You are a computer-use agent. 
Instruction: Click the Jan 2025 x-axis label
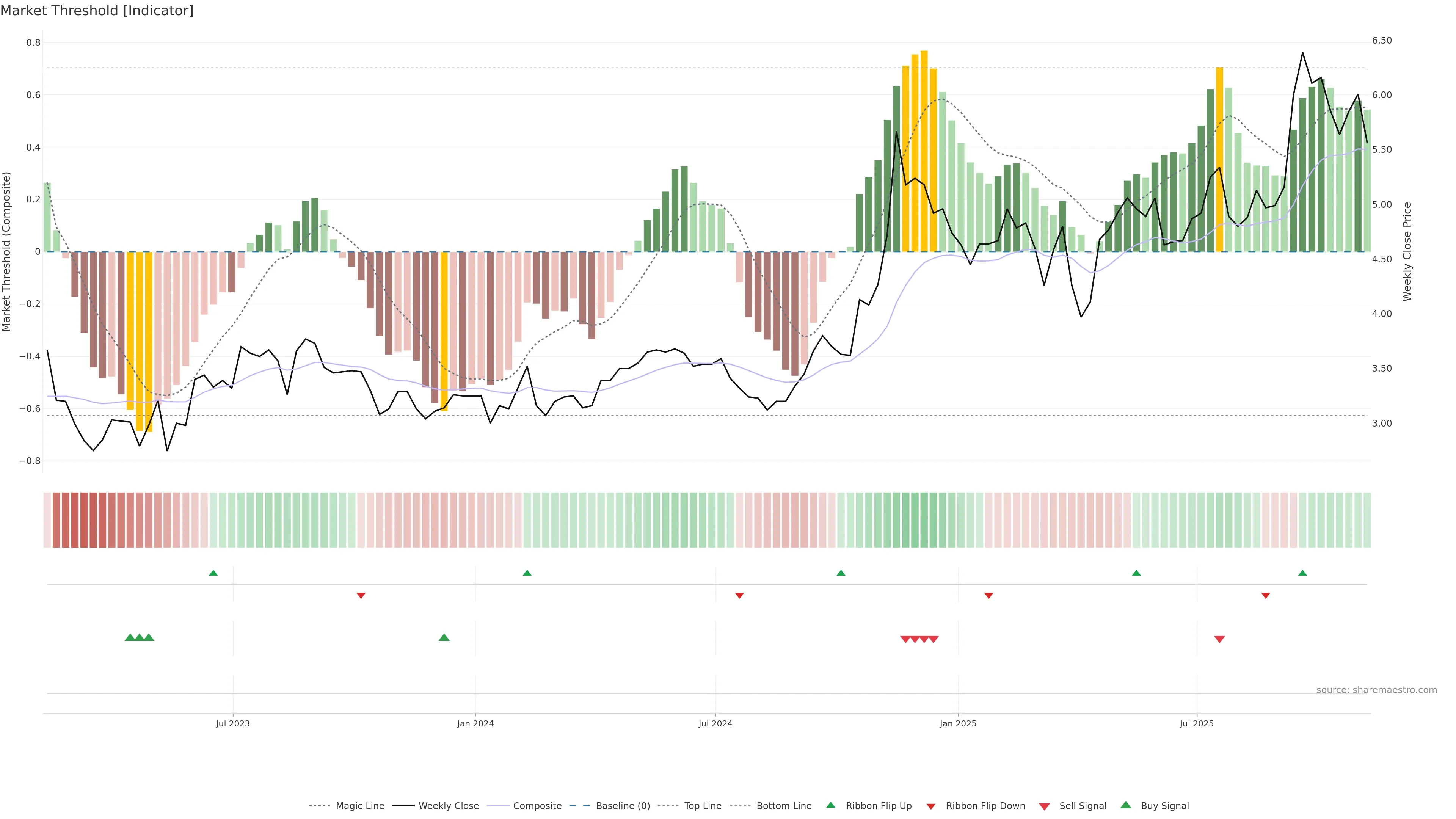click(x=957, y=724)
